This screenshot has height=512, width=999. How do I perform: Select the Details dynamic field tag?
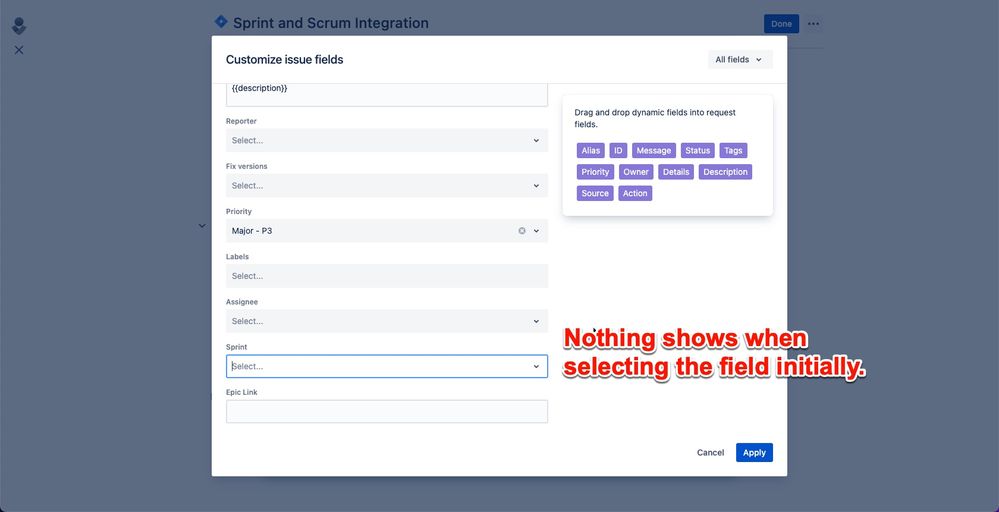pyautogui.click(x=676, y=172)
